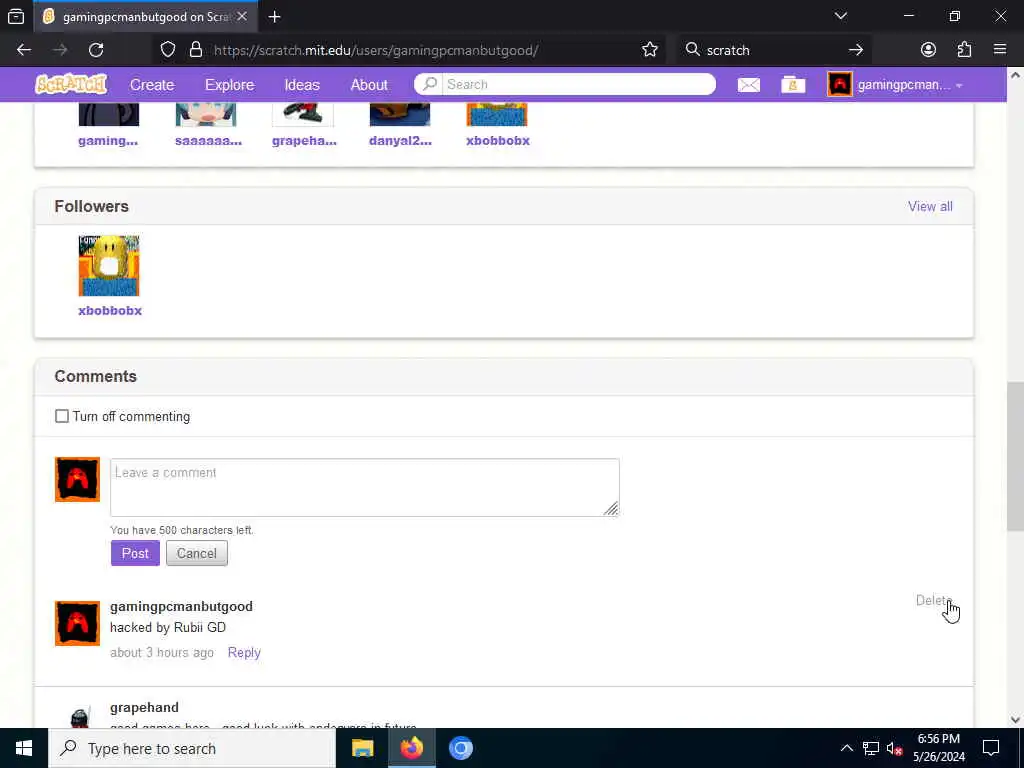1024x768 pixels.
Task: Click View all followers link
Action: pyautogui.click(x=930, y=206)
